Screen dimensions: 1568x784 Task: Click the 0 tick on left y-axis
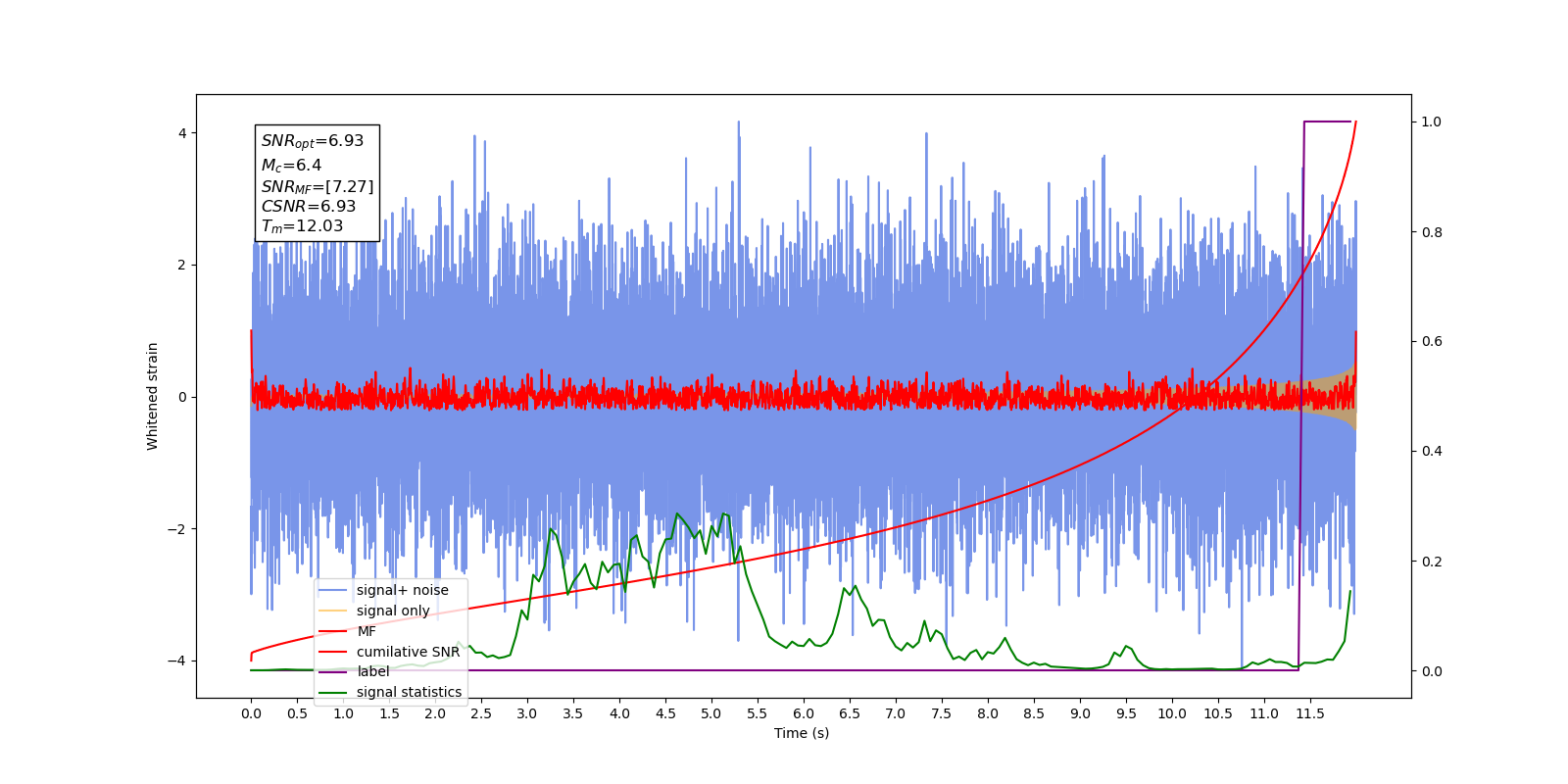click(182, 397)
